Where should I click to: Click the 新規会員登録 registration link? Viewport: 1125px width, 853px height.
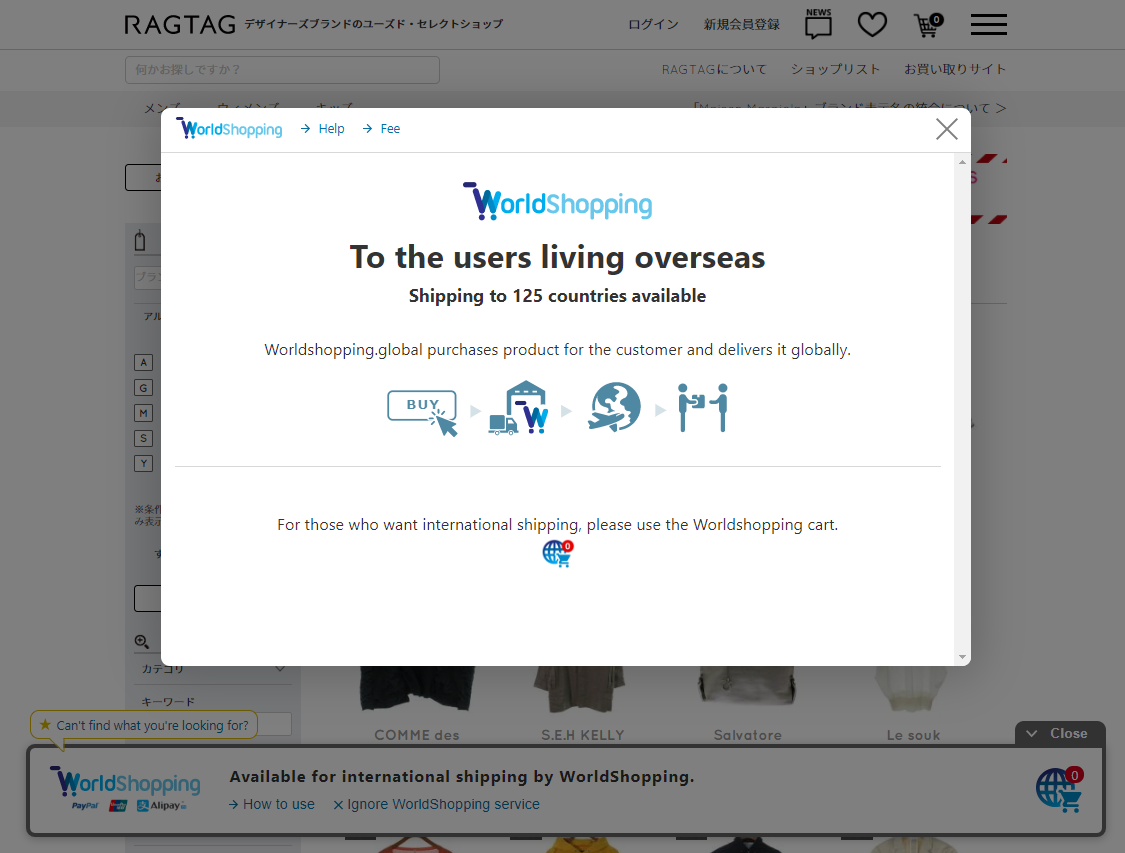741,24
